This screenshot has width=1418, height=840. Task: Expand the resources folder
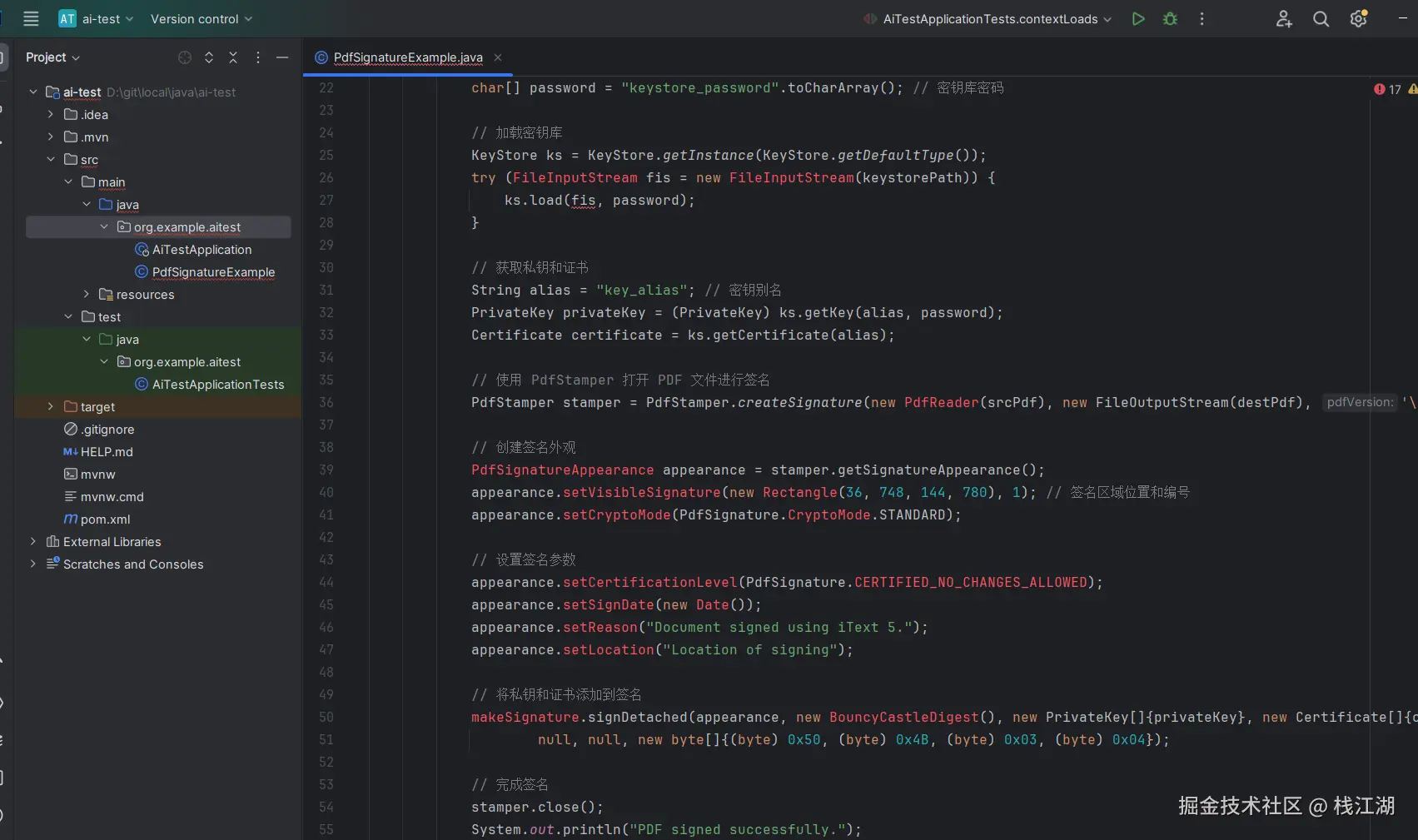pos(87,294)
